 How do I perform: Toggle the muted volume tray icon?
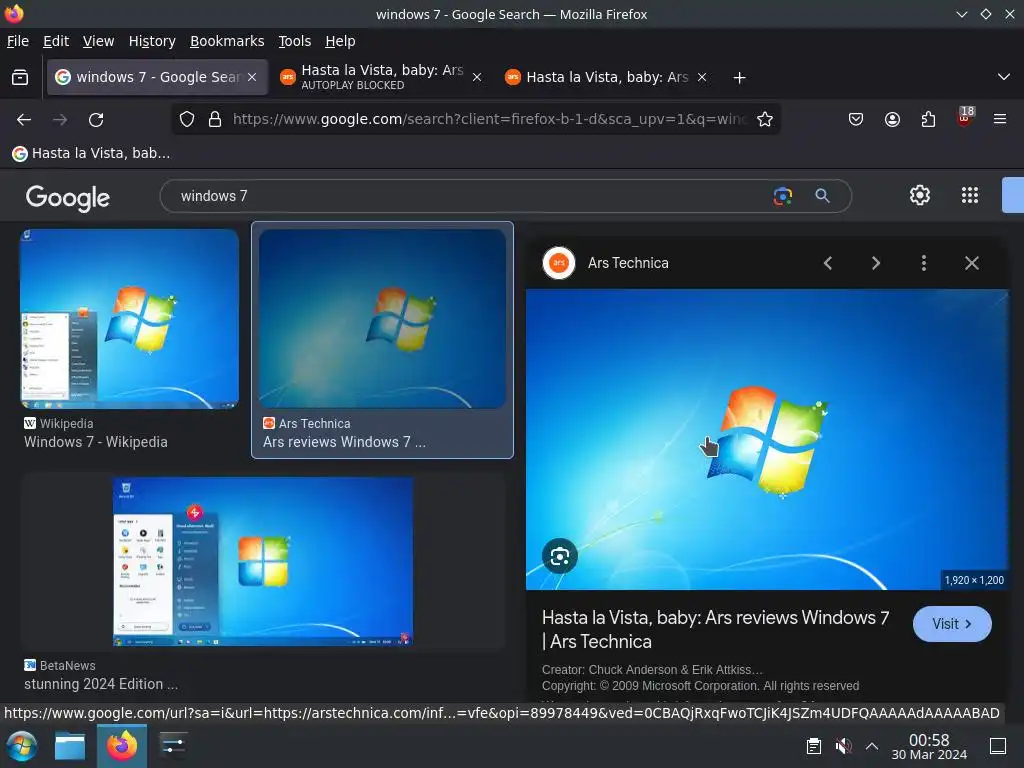[843, 746]
